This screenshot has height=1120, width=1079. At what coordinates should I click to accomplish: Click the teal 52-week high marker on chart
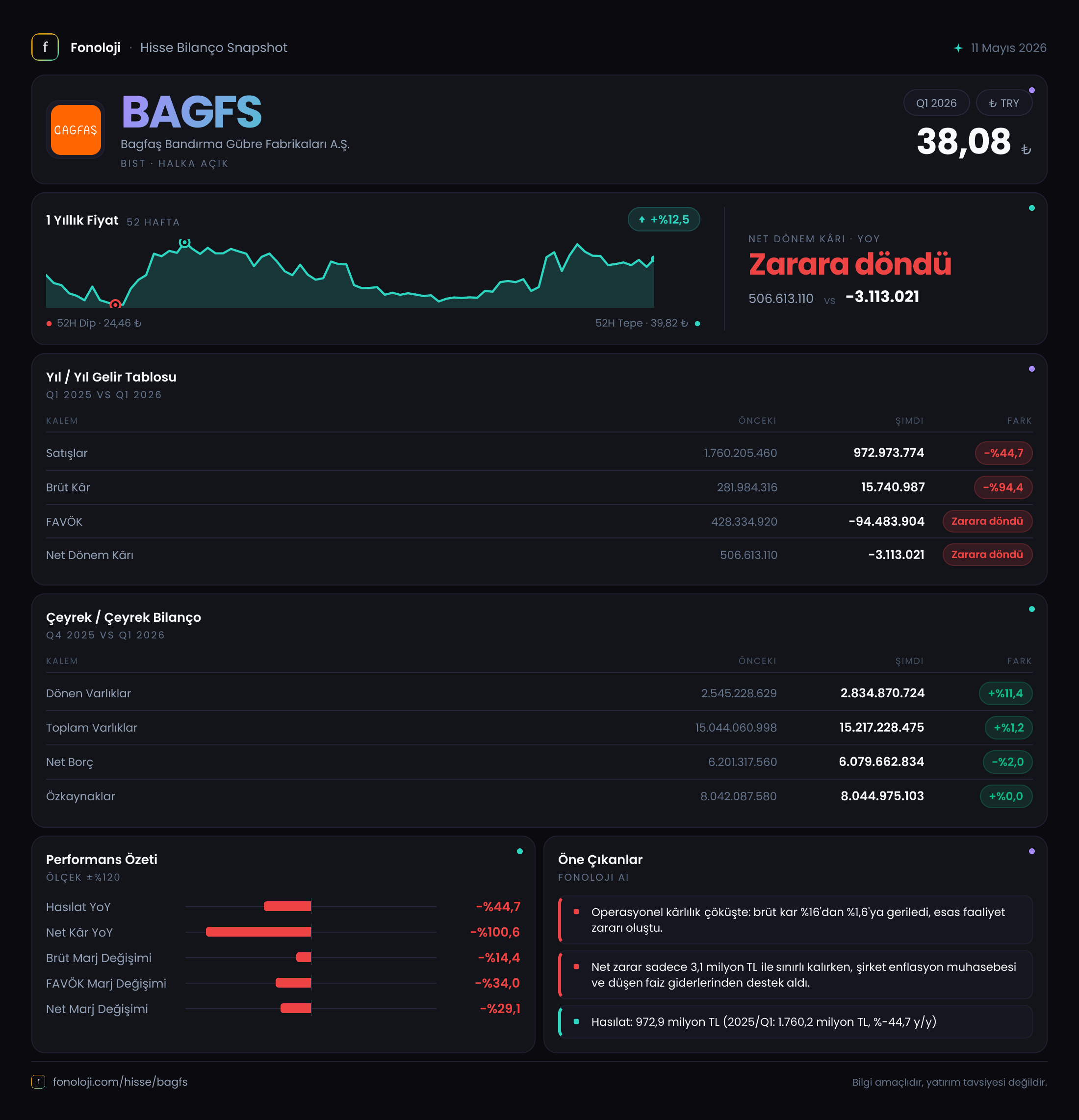[x=184, y=243]
